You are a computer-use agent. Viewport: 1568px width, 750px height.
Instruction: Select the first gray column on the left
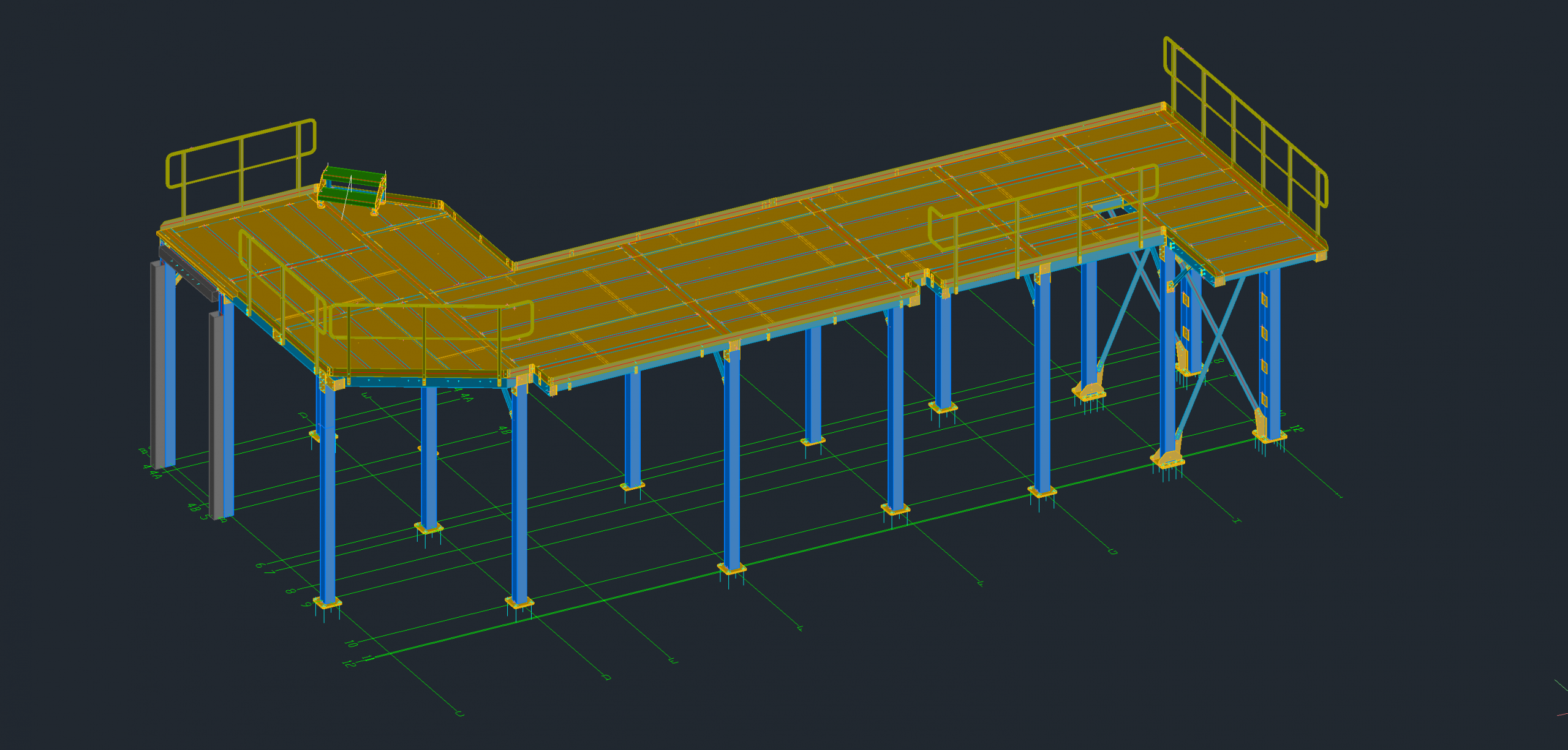coord(158,365)
